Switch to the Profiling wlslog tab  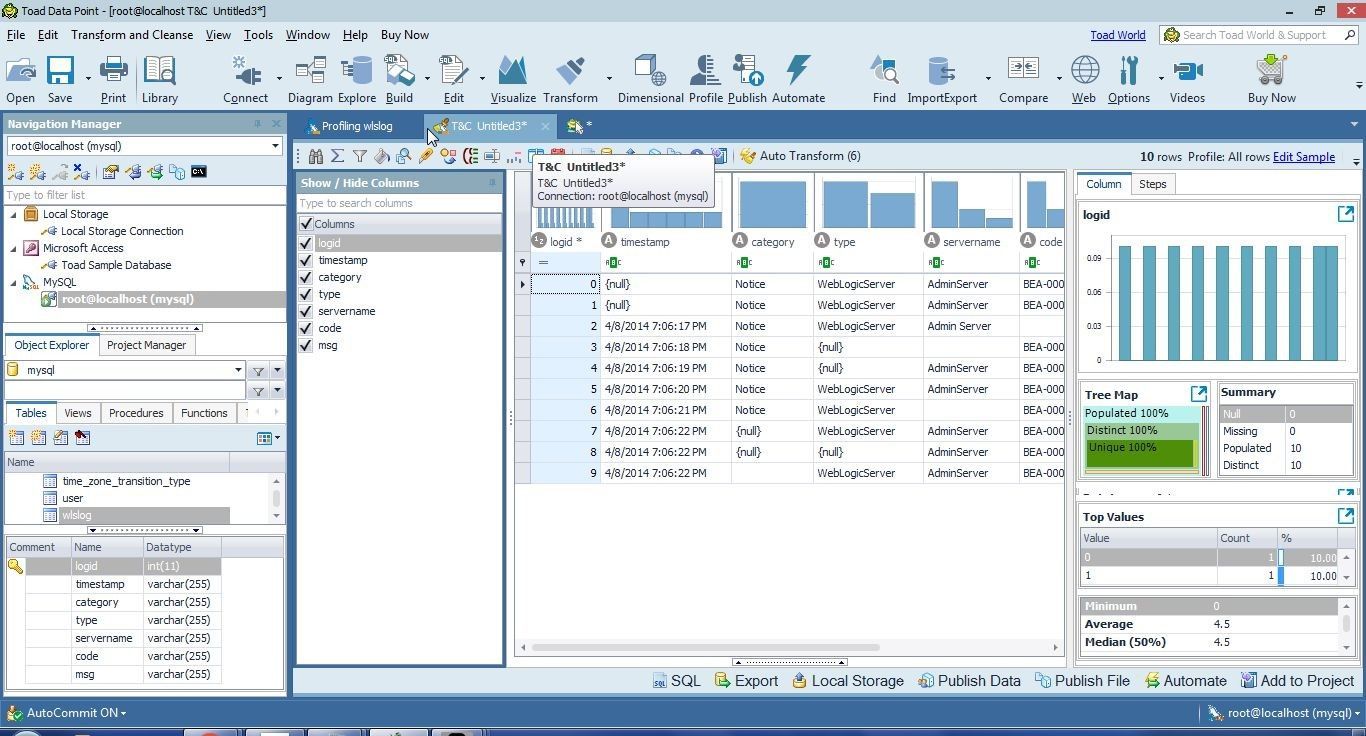click(356, 126)
